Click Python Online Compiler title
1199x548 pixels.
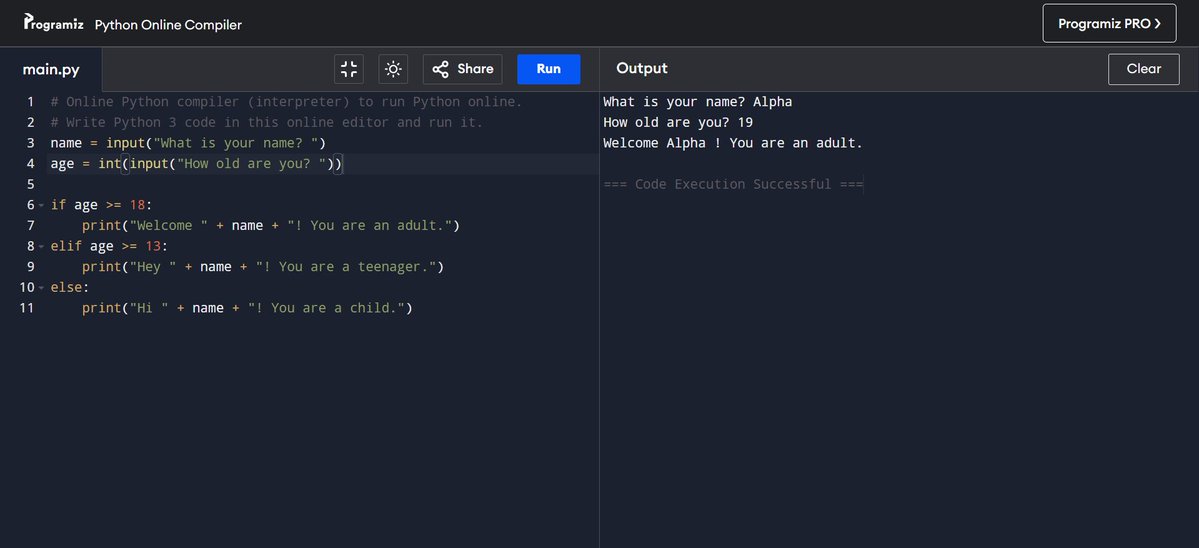click(x=168, y=24)
